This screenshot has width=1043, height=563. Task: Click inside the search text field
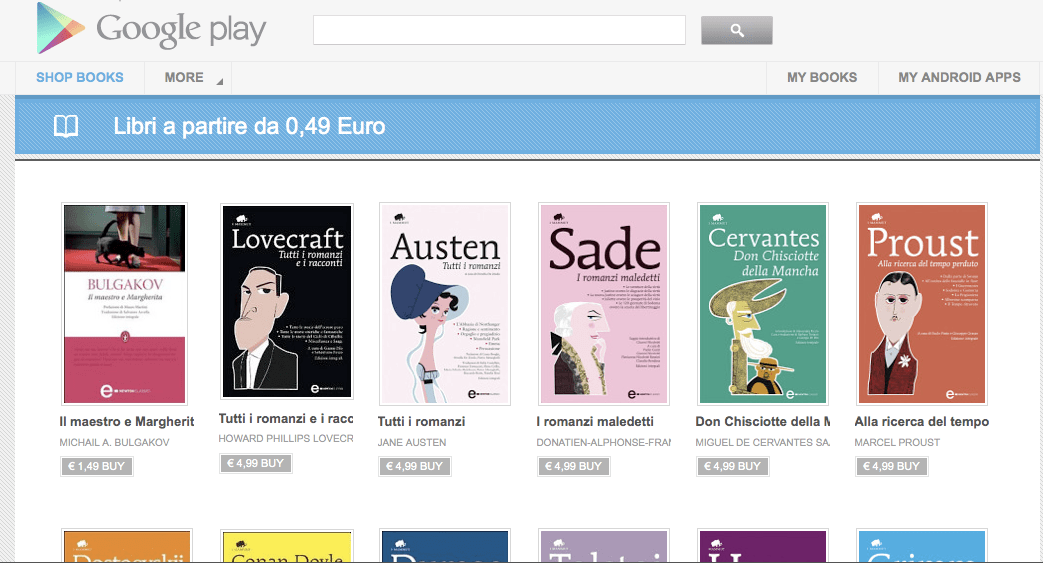click(x=498, y=30)
